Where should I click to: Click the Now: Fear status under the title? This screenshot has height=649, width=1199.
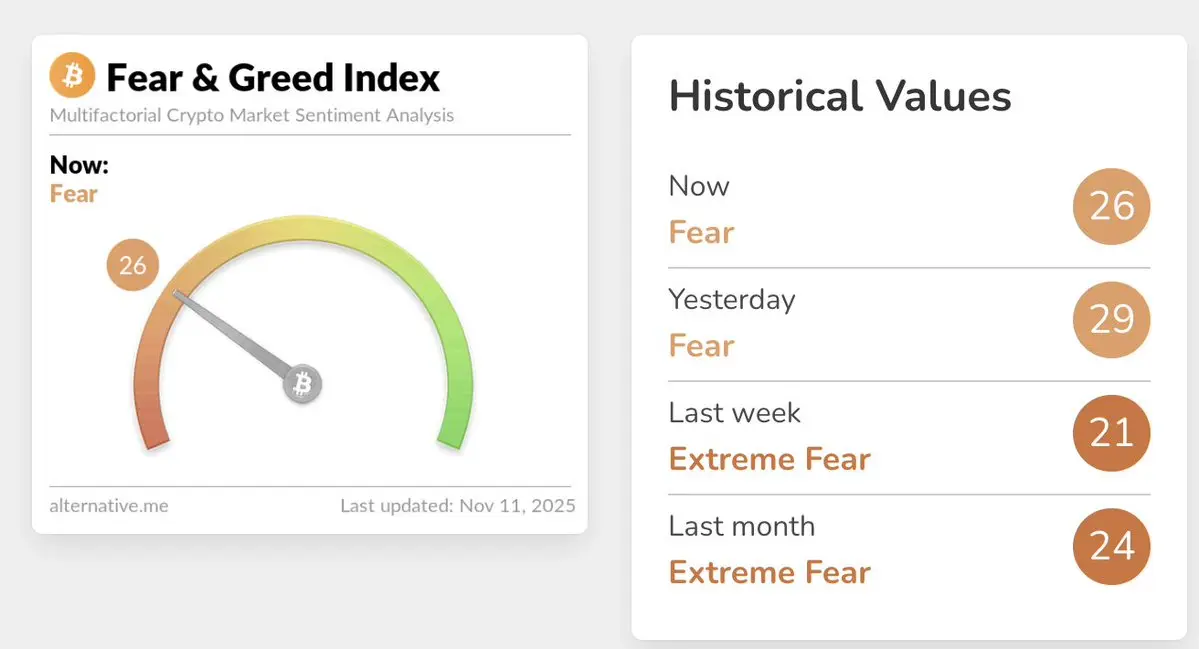79,180
